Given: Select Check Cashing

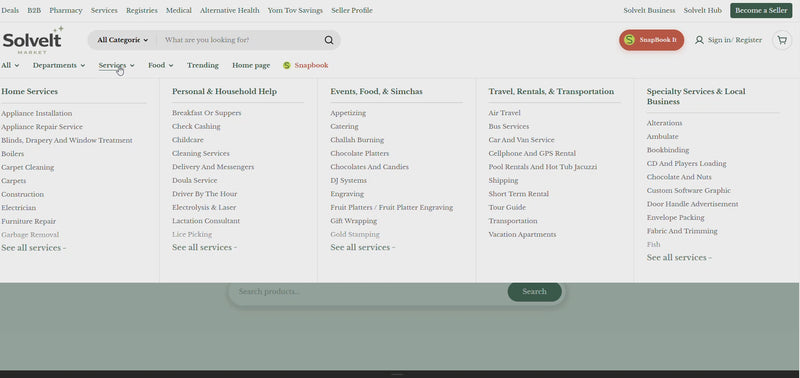Looking at the screenshot, I should (x=196, y=126).
